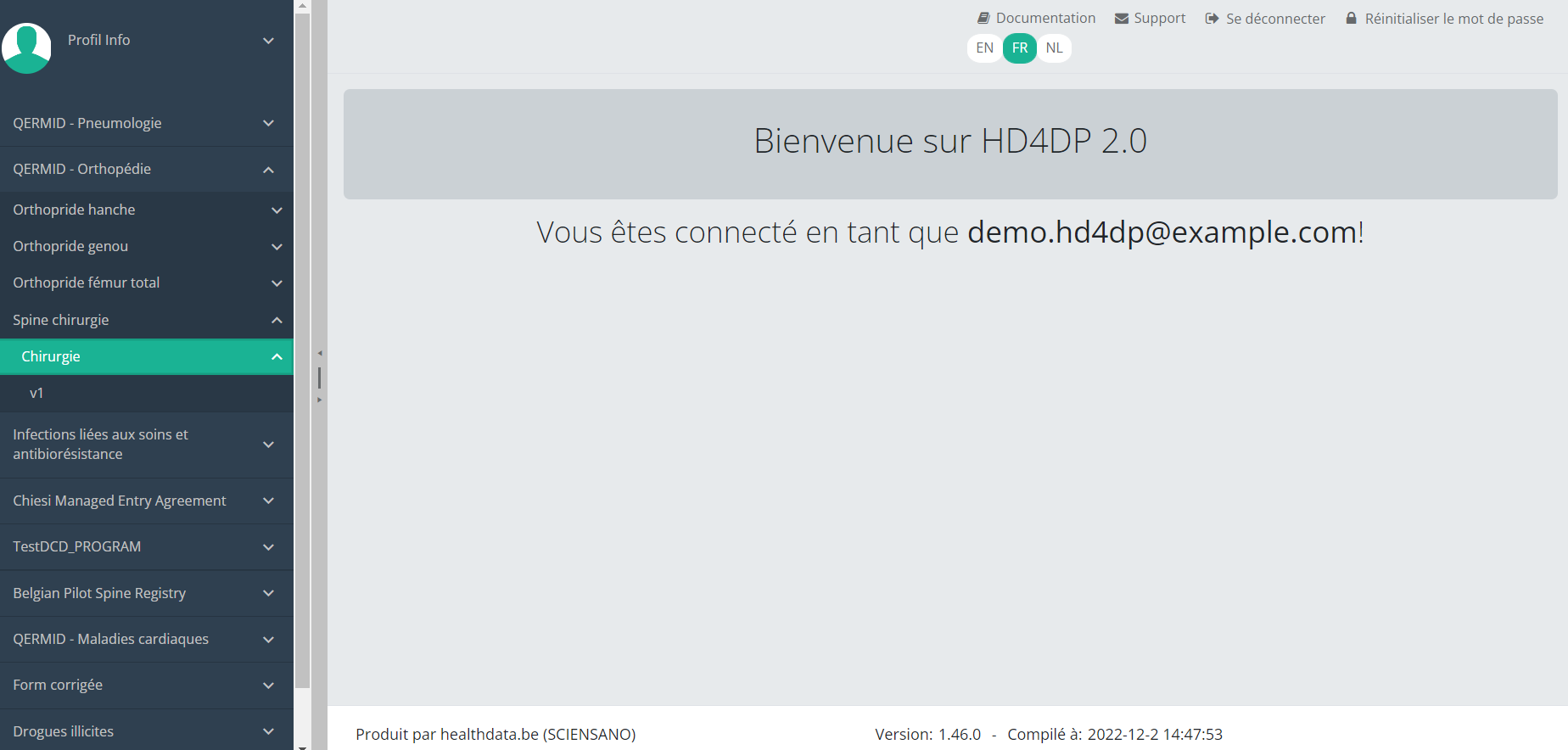Switch language to English (EN)
Screen dimensions: 1568x750
pyautogui.click(x=984, y=48)
